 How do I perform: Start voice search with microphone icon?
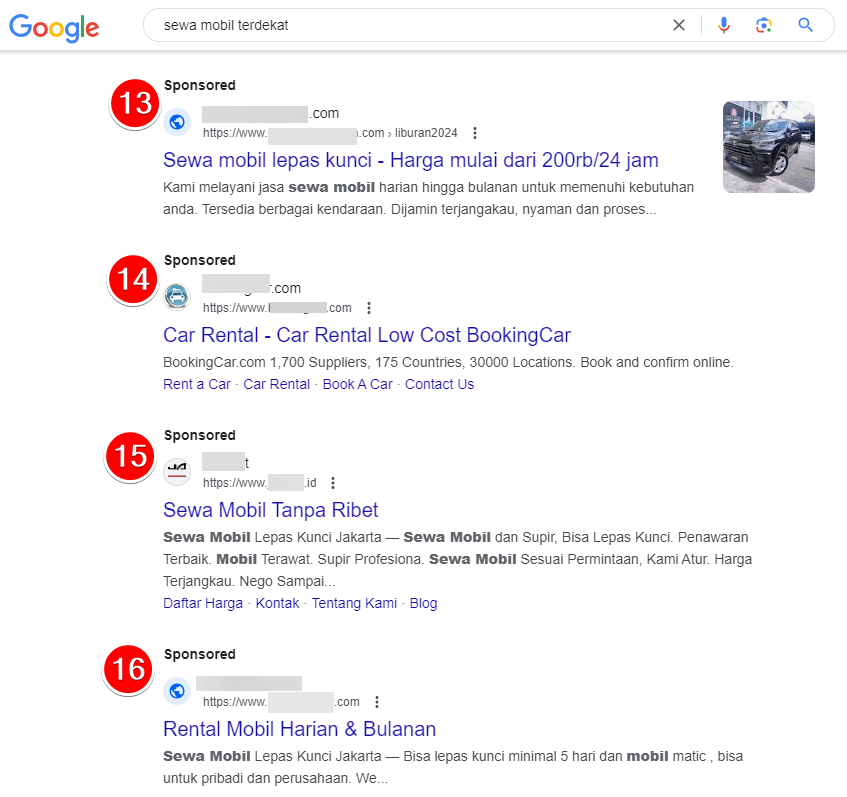pyautogui.click(x=724, y=25)
